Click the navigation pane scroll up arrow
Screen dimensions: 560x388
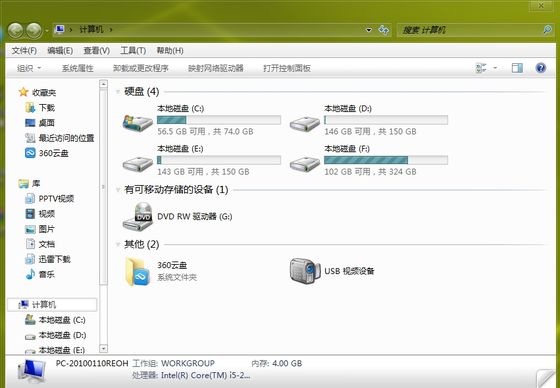pyautogui.click(x=103, y=84)
